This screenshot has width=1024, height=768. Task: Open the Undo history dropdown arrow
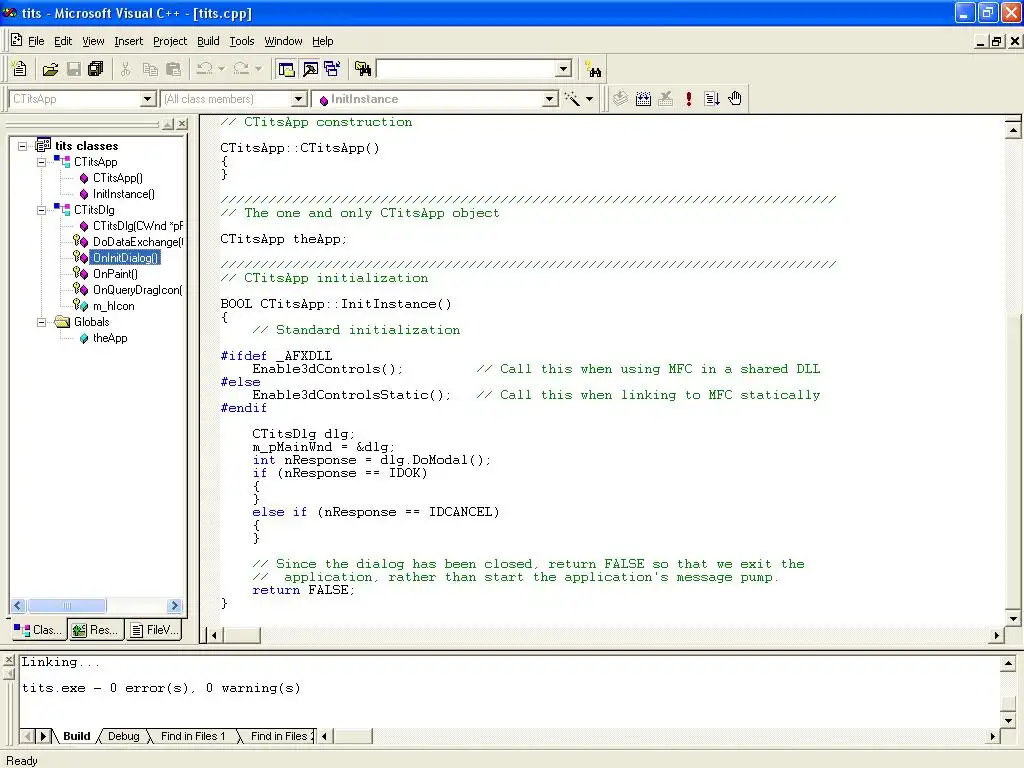coord(221,69)
